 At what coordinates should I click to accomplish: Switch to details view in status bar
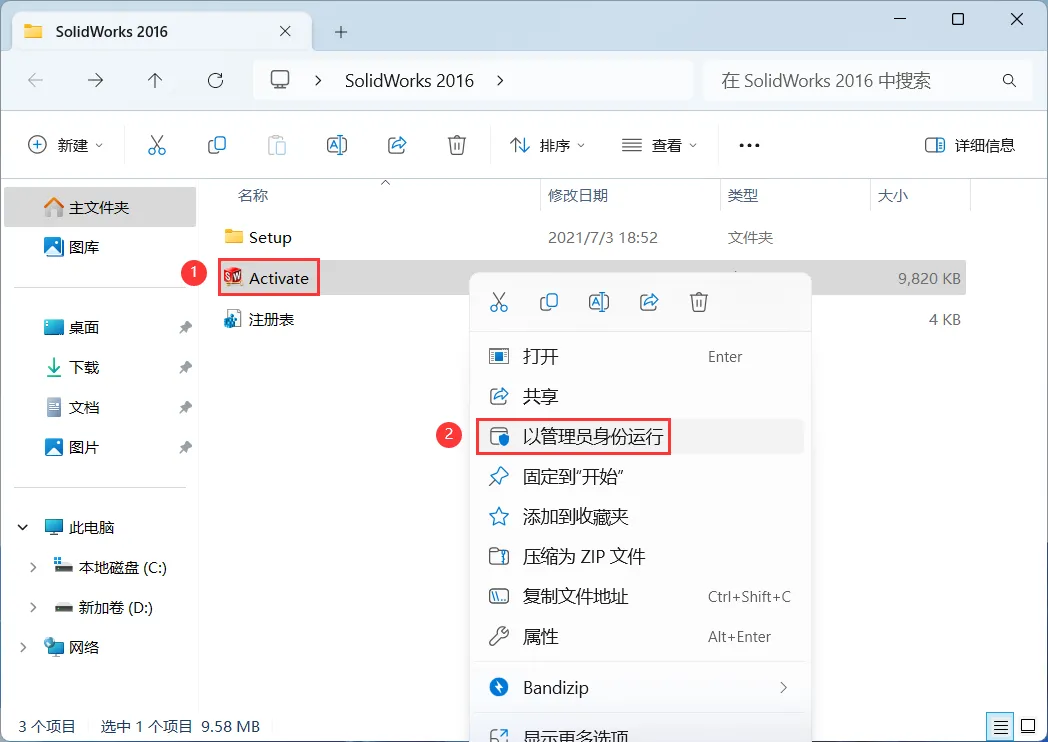pos(1001,727)
